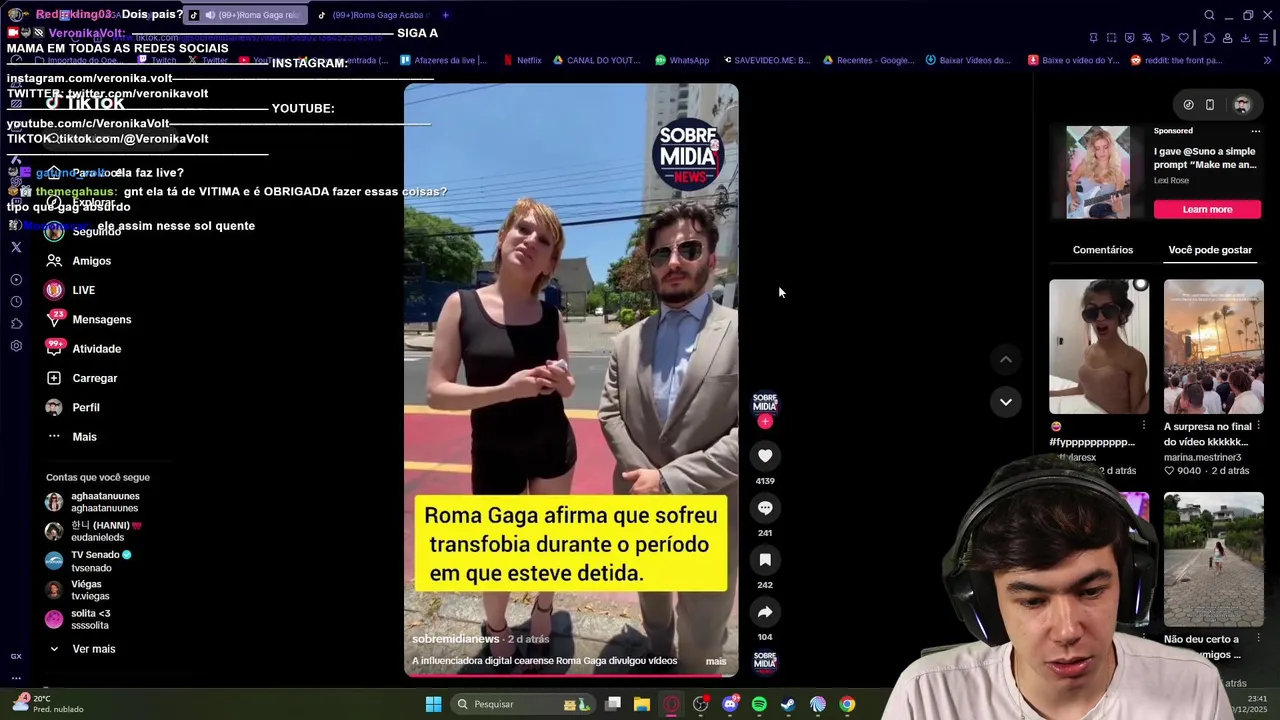Open the get app phone icon
This screenshot has height=720, width=1280.
[1210, 105]
